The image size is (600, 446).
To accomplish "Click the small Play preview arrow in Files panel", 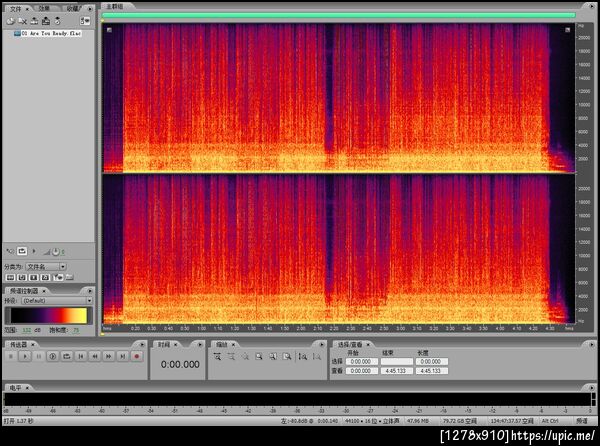I will point(34,251).
